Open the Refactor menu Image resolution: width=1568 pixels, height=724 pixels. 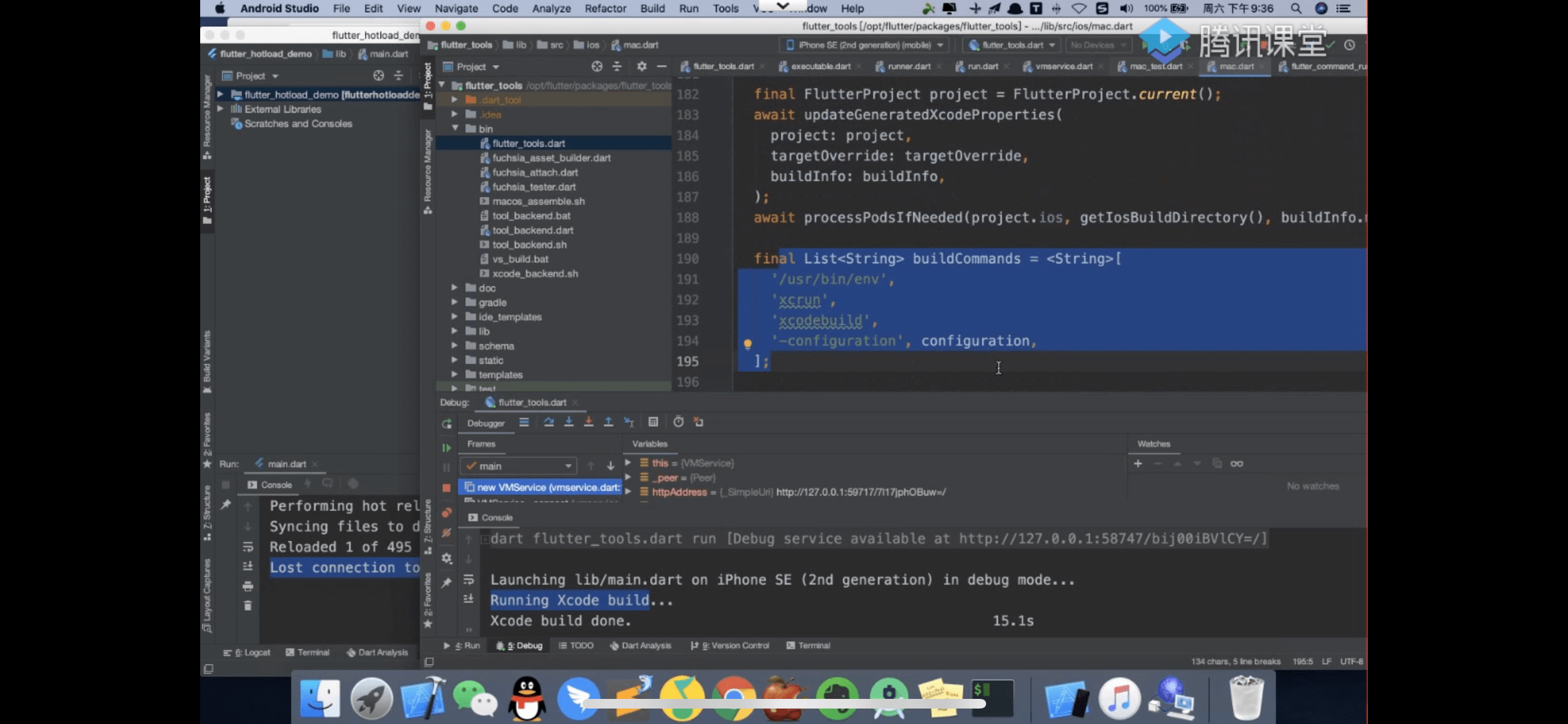(604, 8)
